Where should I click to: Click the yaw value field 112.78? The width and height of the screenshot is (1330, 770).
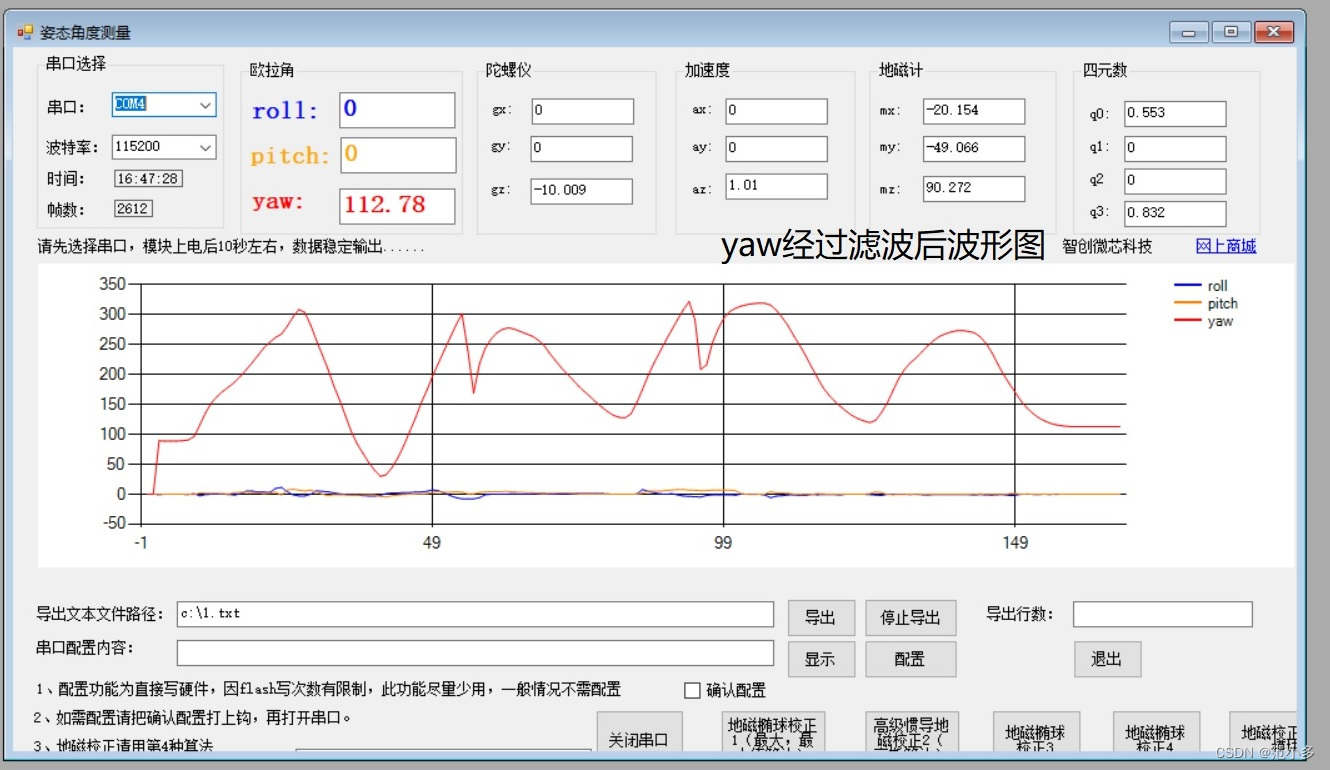point(398,206)
